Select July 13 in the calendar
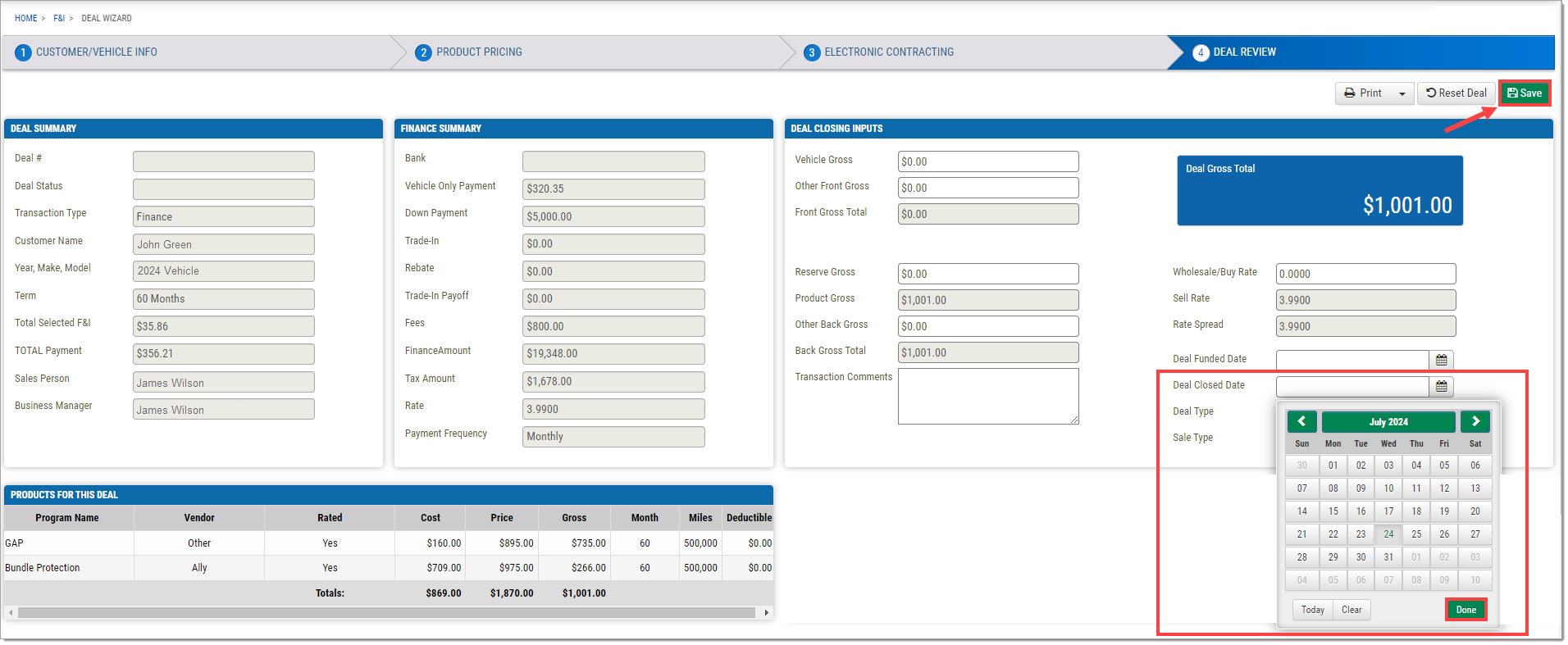This screenshot has height=645, width=1568. pyautogui.click(x=1475, y=488)
